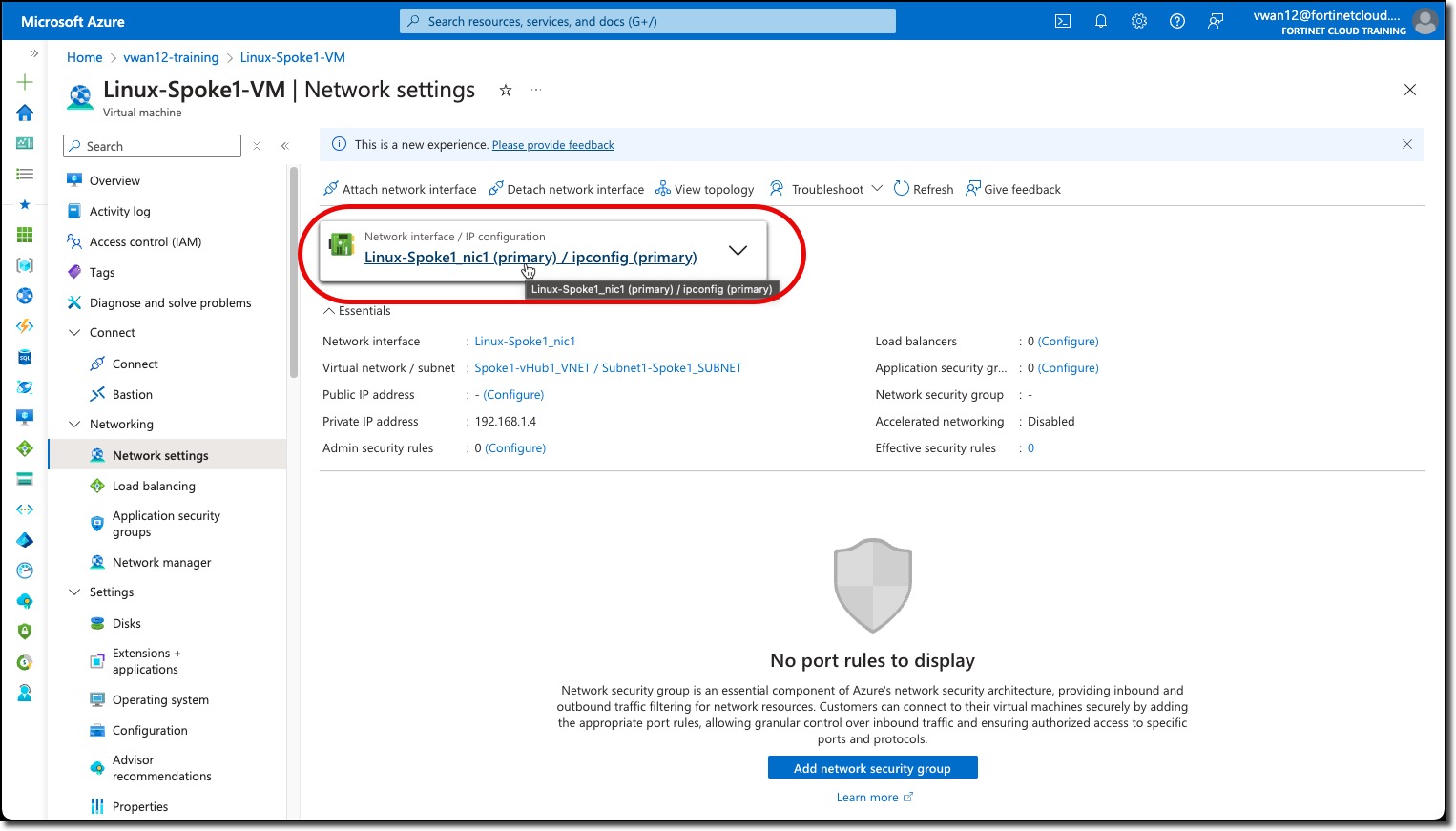Collapse the resource menu with double chevron
1456x831 pixels.
284,146
